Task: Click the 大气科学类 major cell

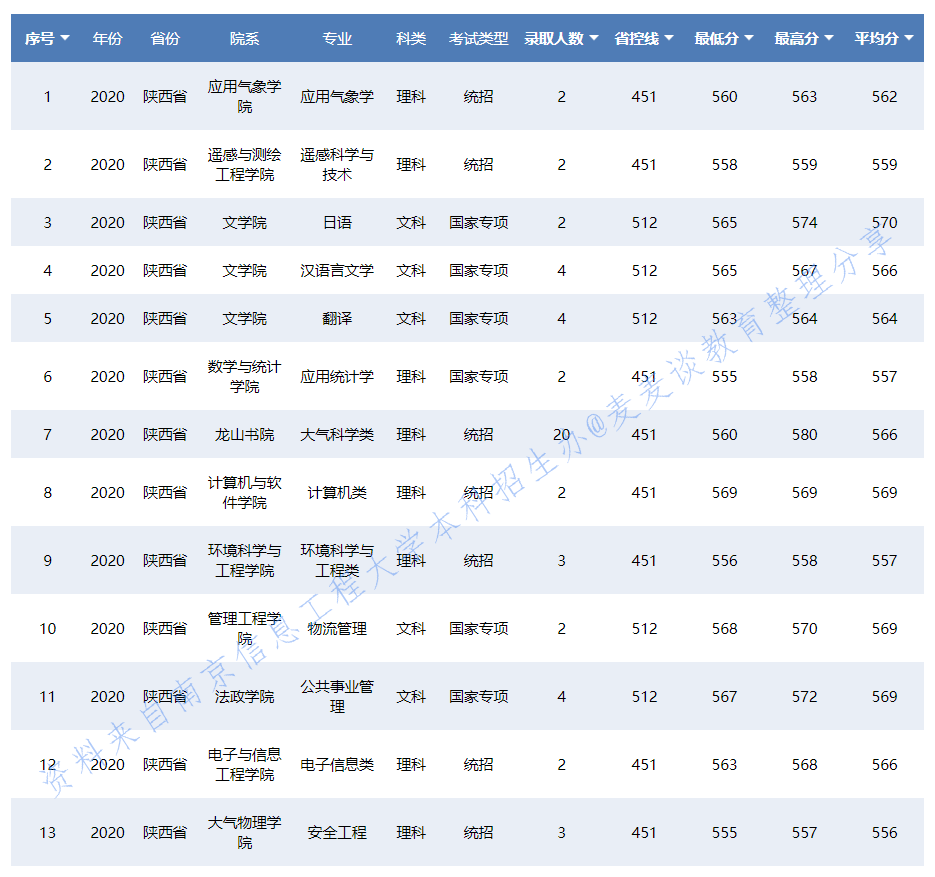Action: tap(336, 434)
